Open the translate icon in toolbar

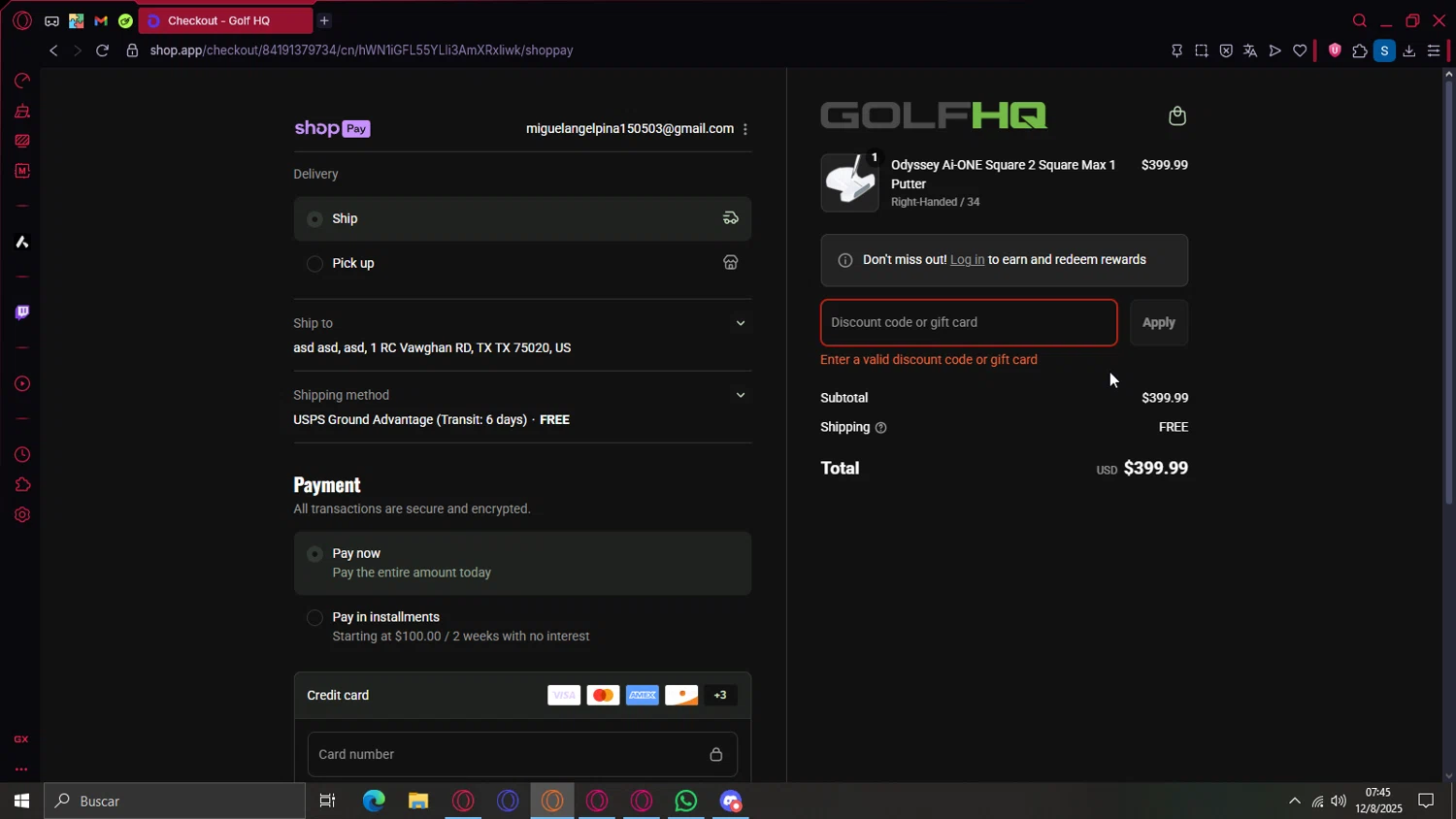(x=1250, y=50)
